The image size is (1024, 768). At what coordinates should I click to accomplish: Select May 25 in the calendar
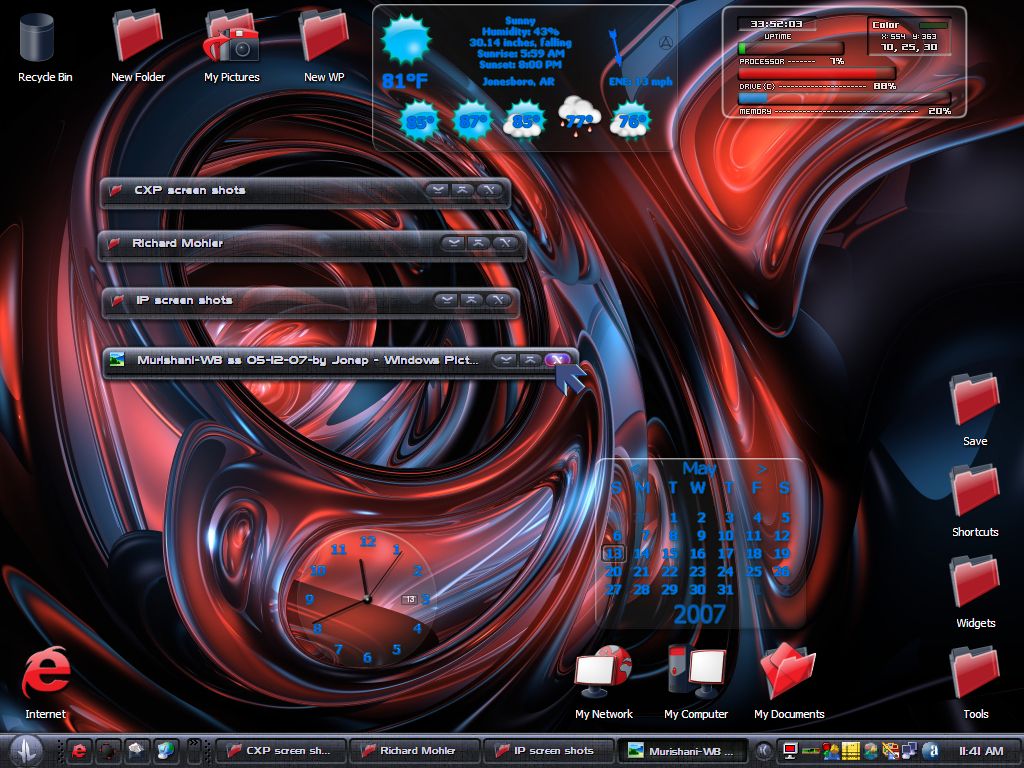(x=754, y=571)
